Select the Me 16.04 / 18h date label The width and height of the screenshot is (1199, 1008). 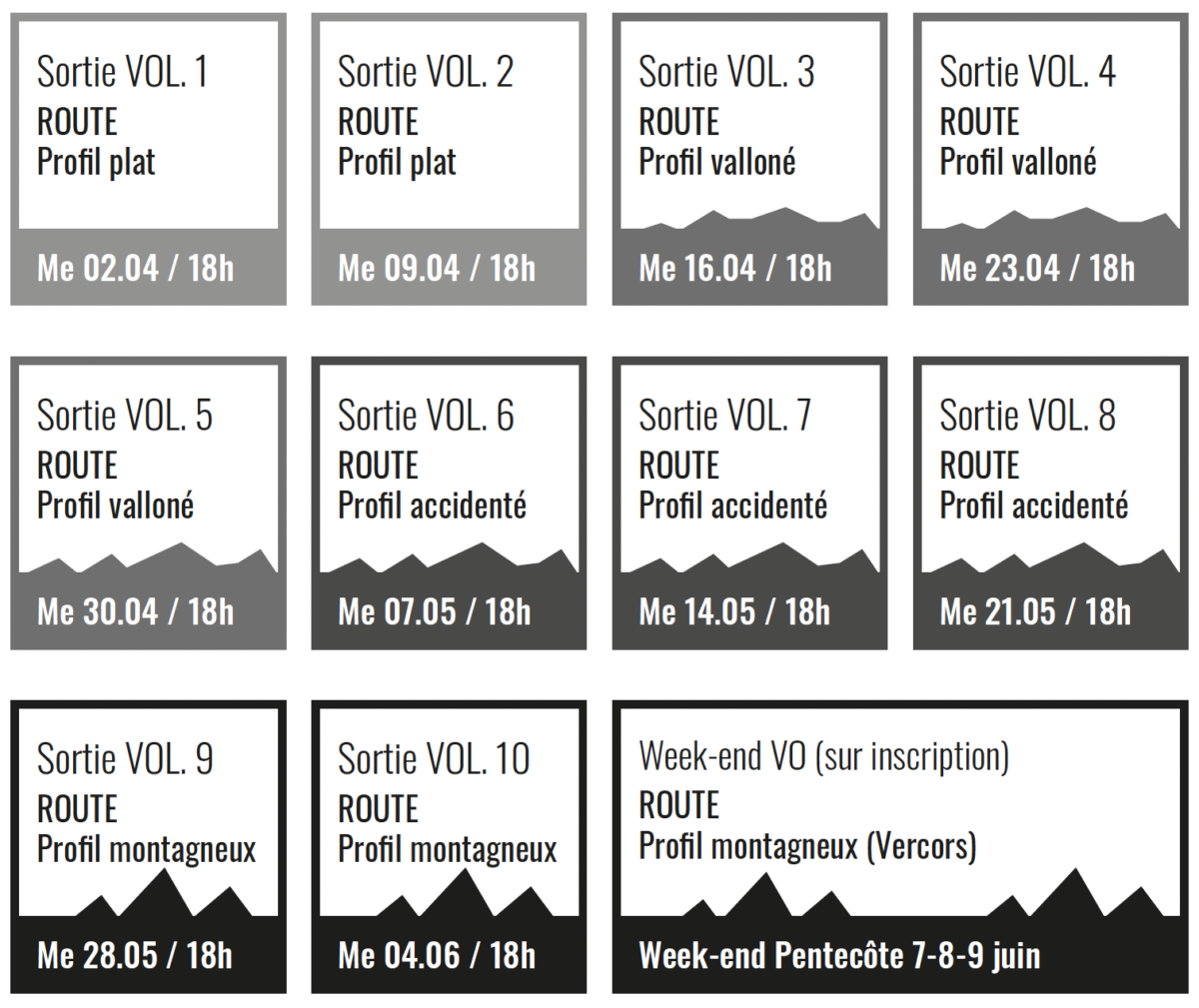[x=734, y=268]
